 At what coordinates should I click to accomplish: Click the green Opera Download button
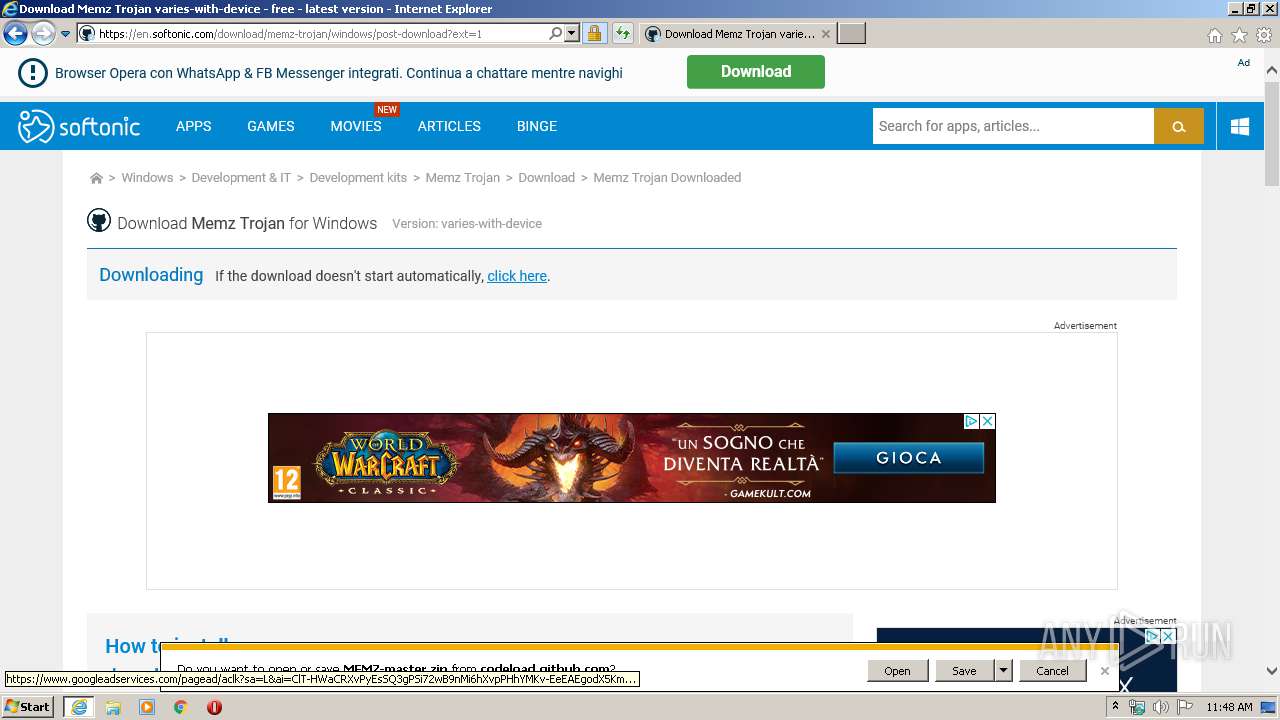pos(756,72)
